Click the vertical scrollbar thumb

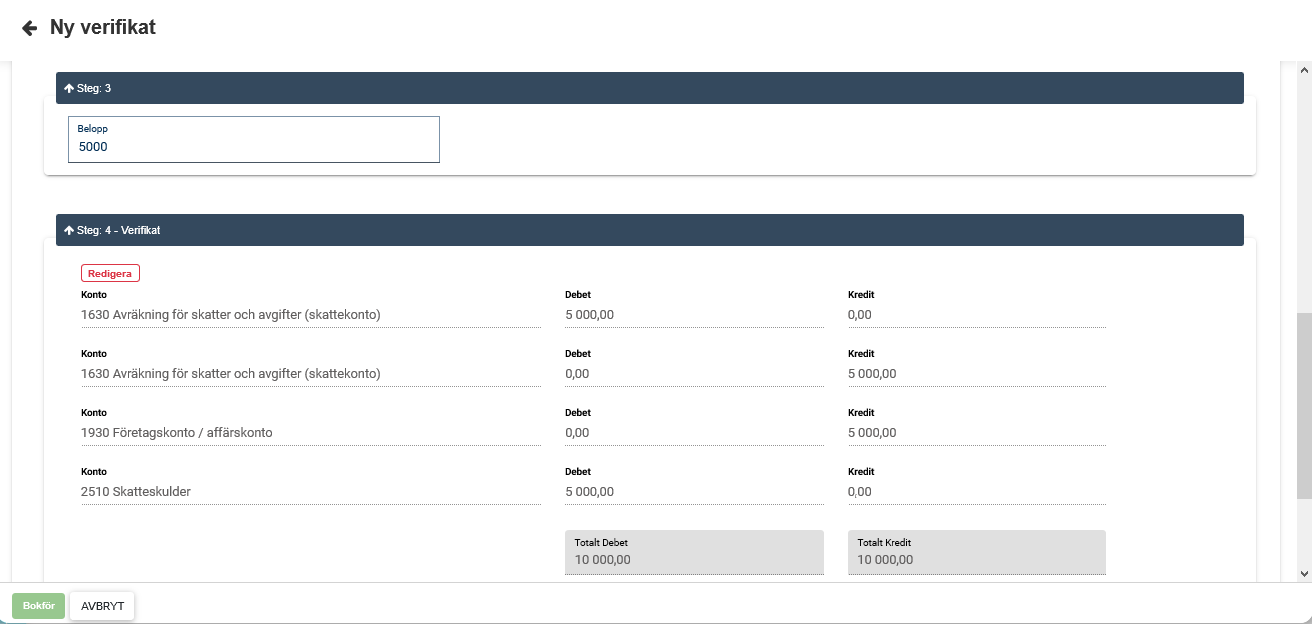[x=1303, y=405]
